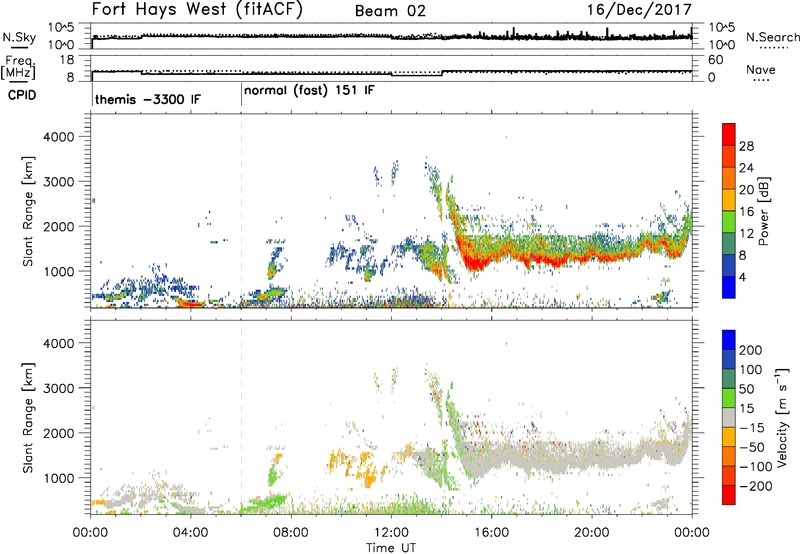
Task: Click the 'Beam 02' label
Action: [x=390, y=11]
